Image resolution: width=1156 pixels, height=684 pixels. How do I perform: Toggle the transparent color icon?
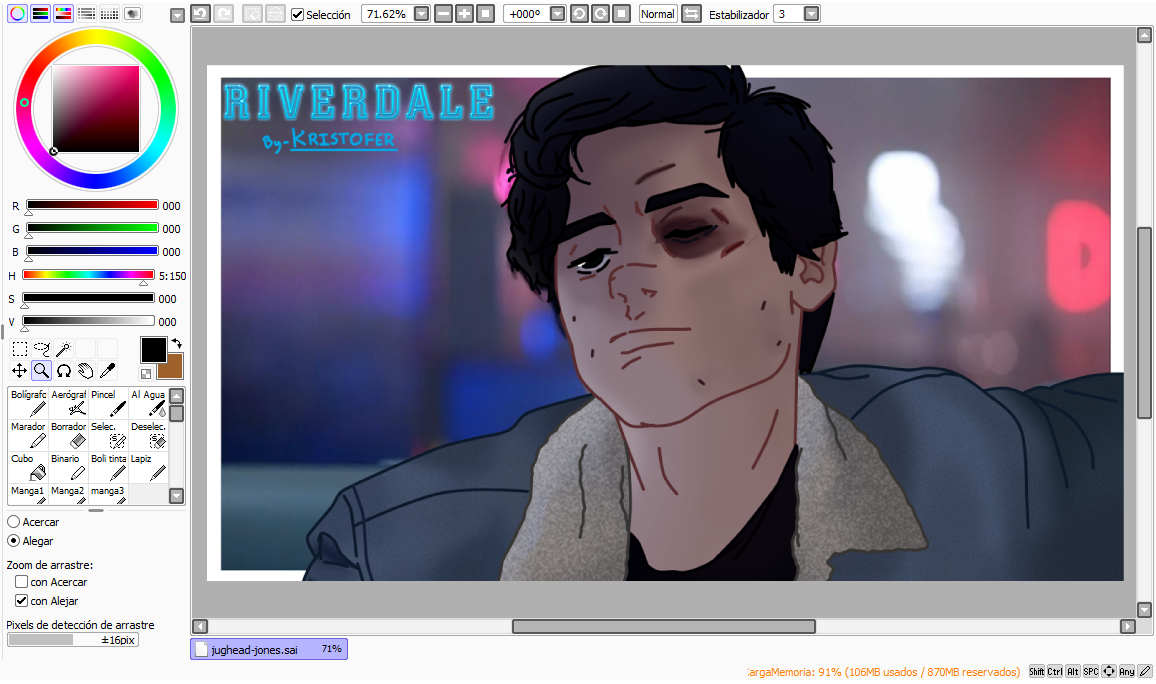146,374
